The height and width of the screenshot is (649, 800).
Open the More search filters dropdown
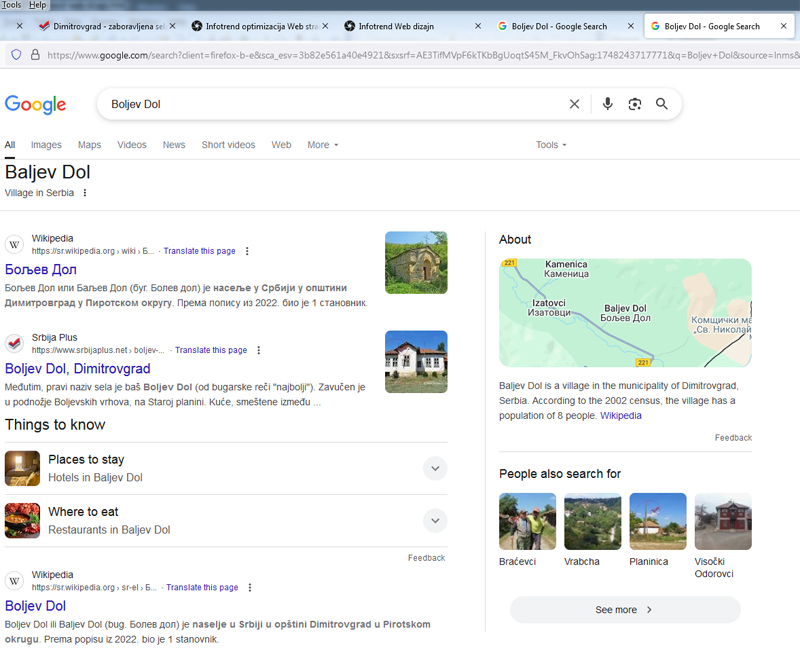tap(322, 145)
